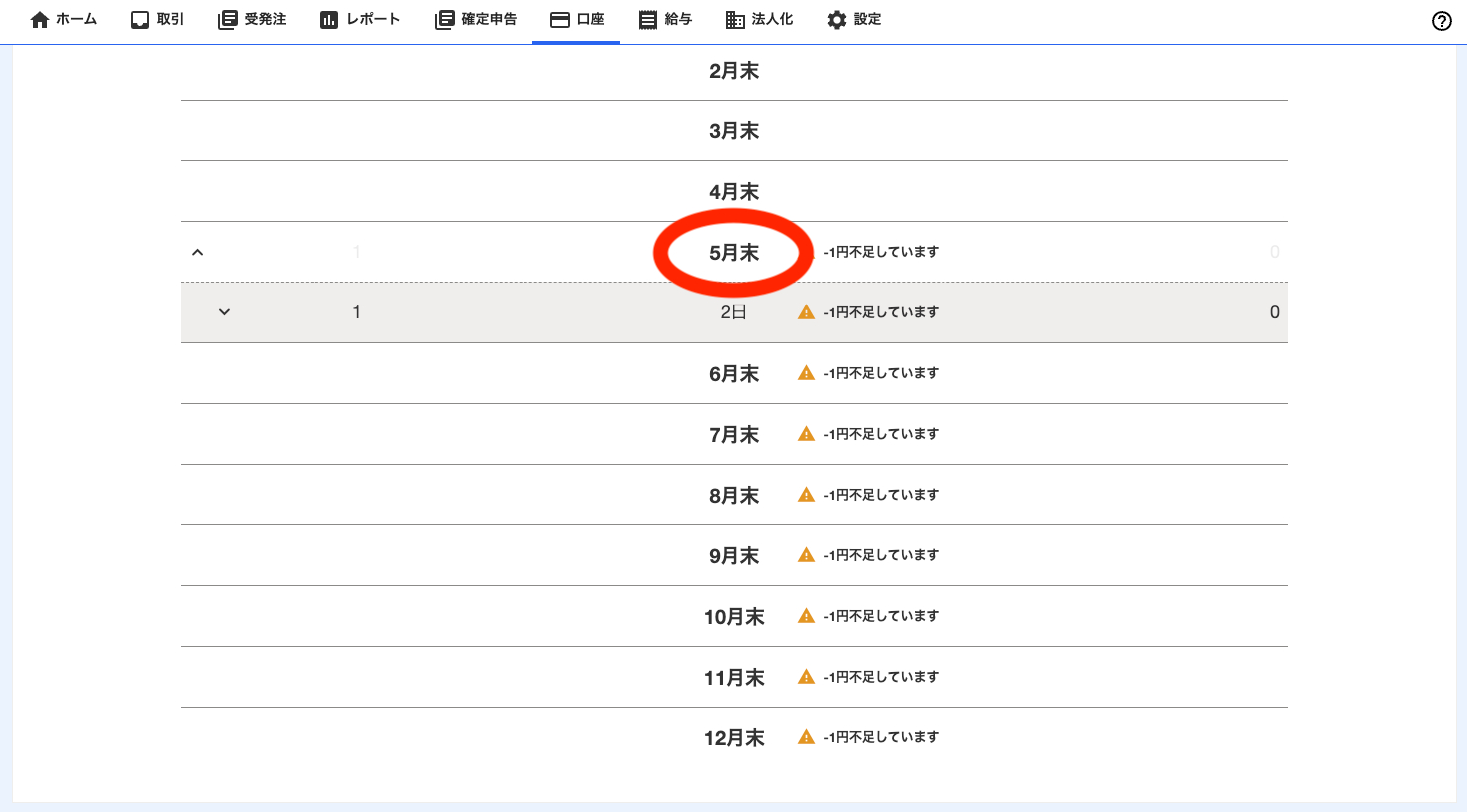Switch to the レポート menu label
Image resolution: width=1467 pixels, height=812 pixels.
[x=373, y=20]
